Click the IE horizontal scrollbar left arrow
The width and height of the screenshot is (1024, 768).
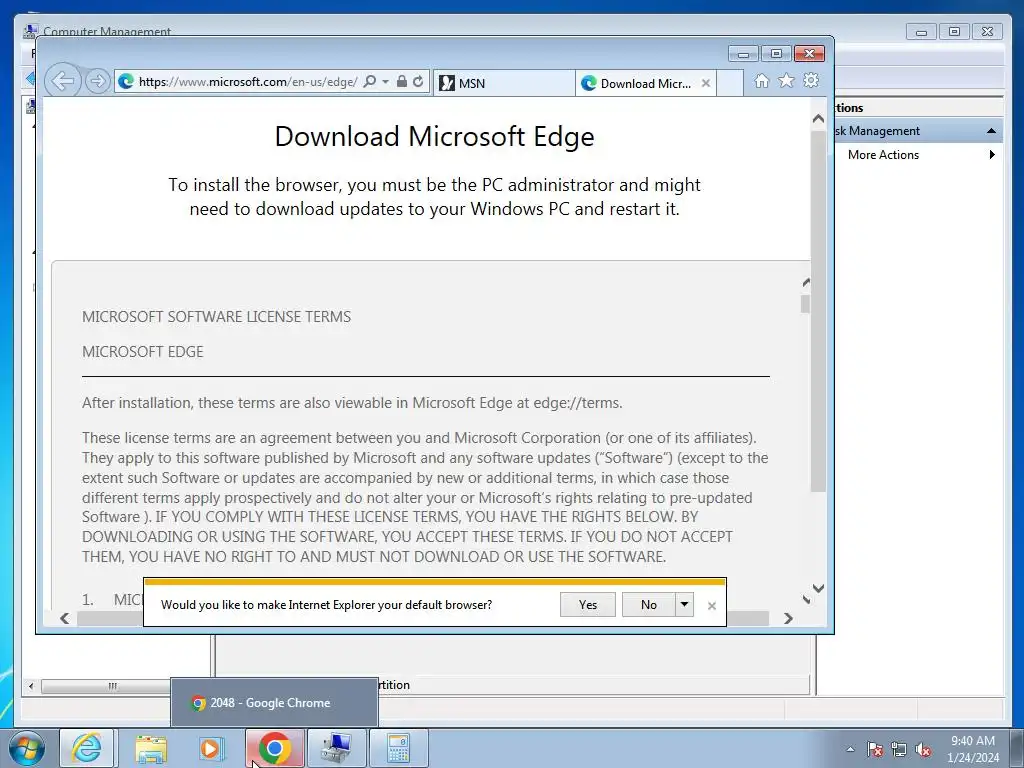64,618
